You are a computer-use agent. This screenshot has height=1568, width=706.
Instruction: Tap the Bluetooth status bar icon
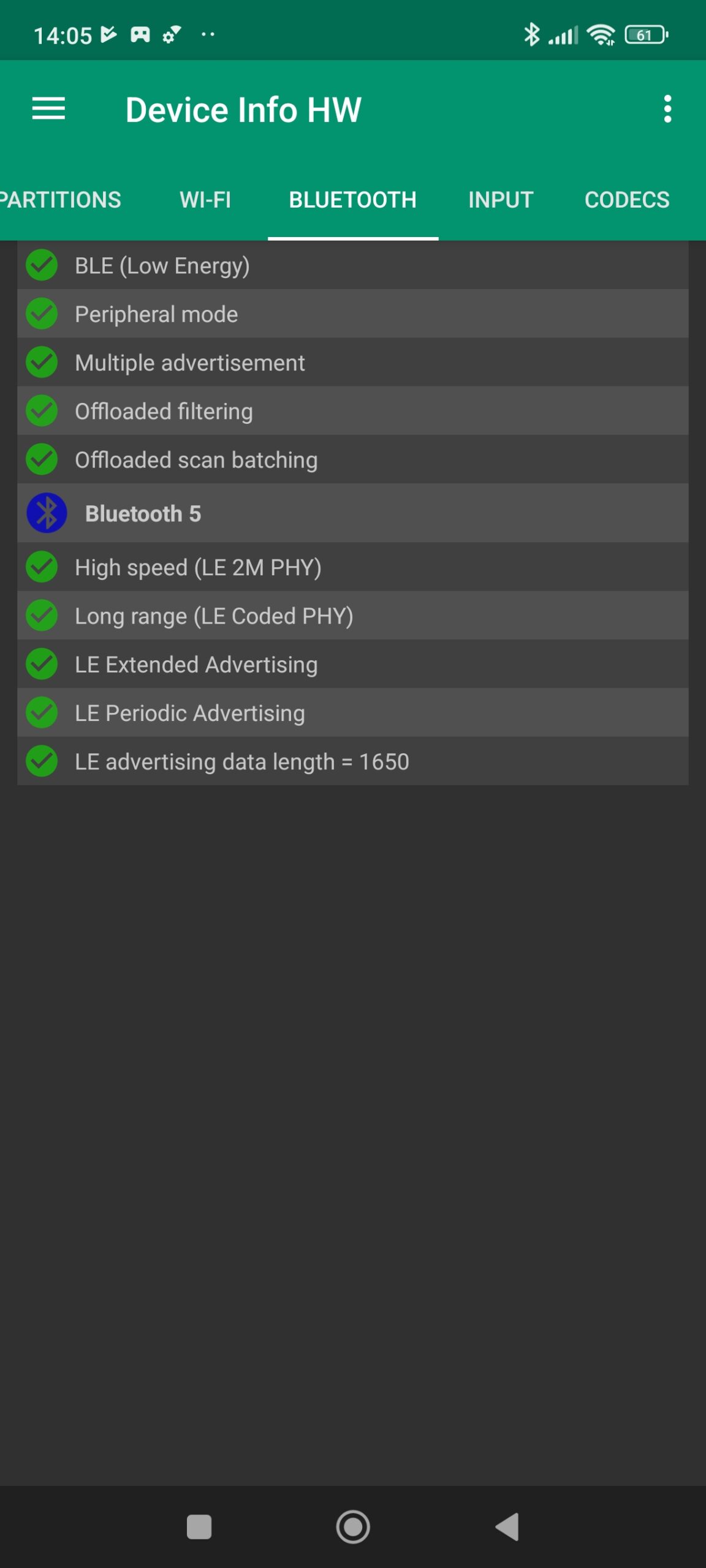[531, 34]
